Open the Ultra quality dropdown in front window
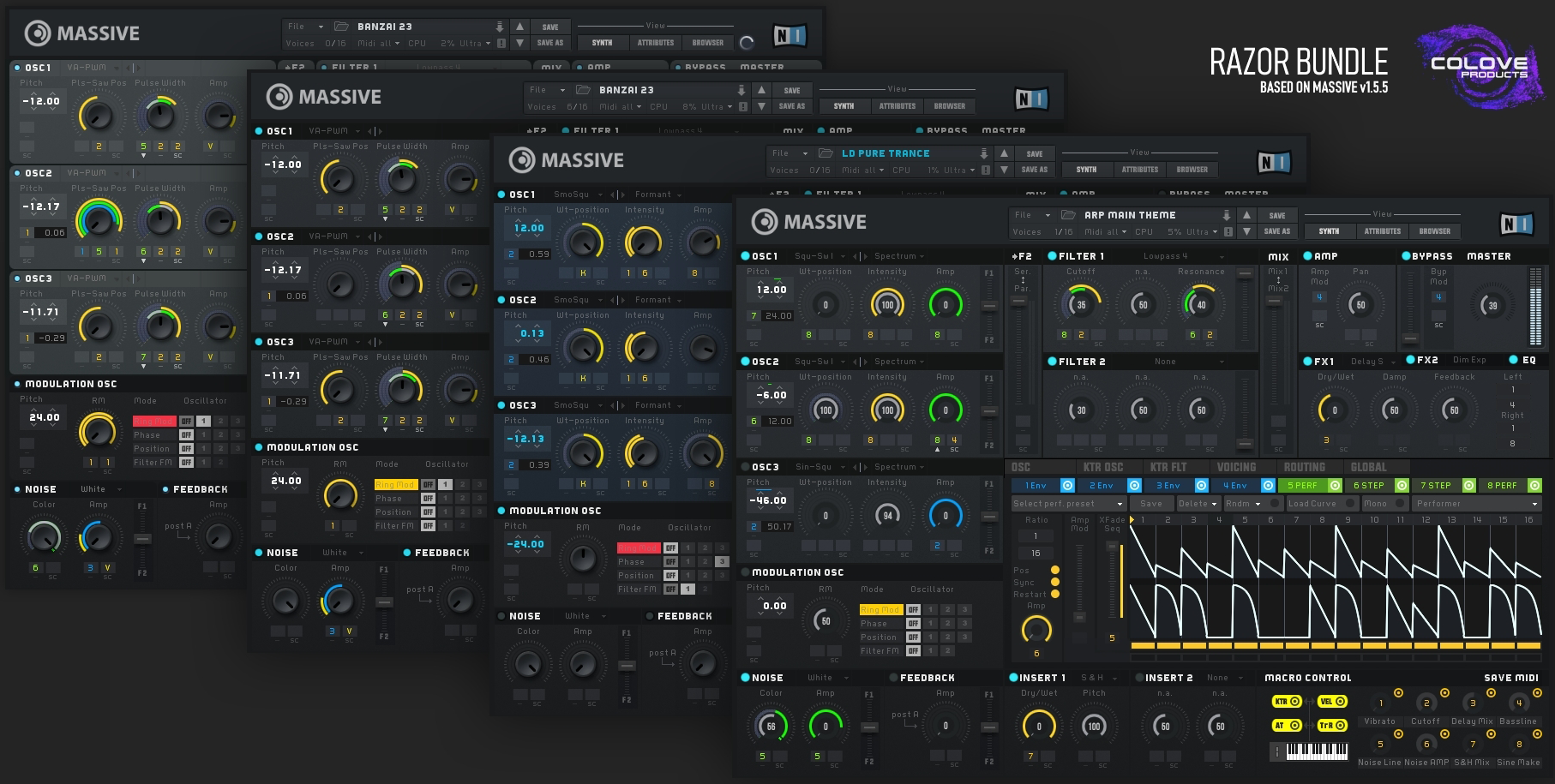Screen dimensions: 1555x784 click(x=1202, y=232)
